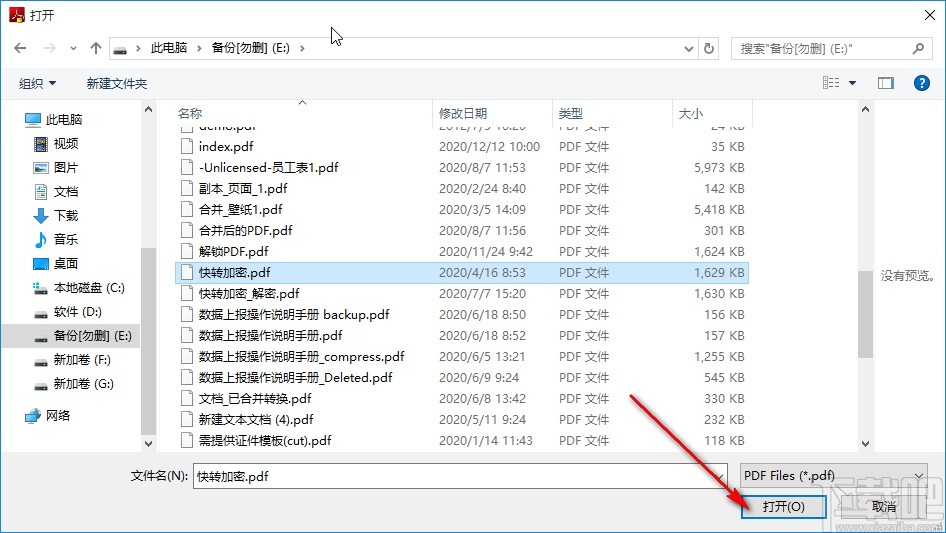Go back using the left arrow
The width and height of the screenshot is (946, 533).
[20, 48]
